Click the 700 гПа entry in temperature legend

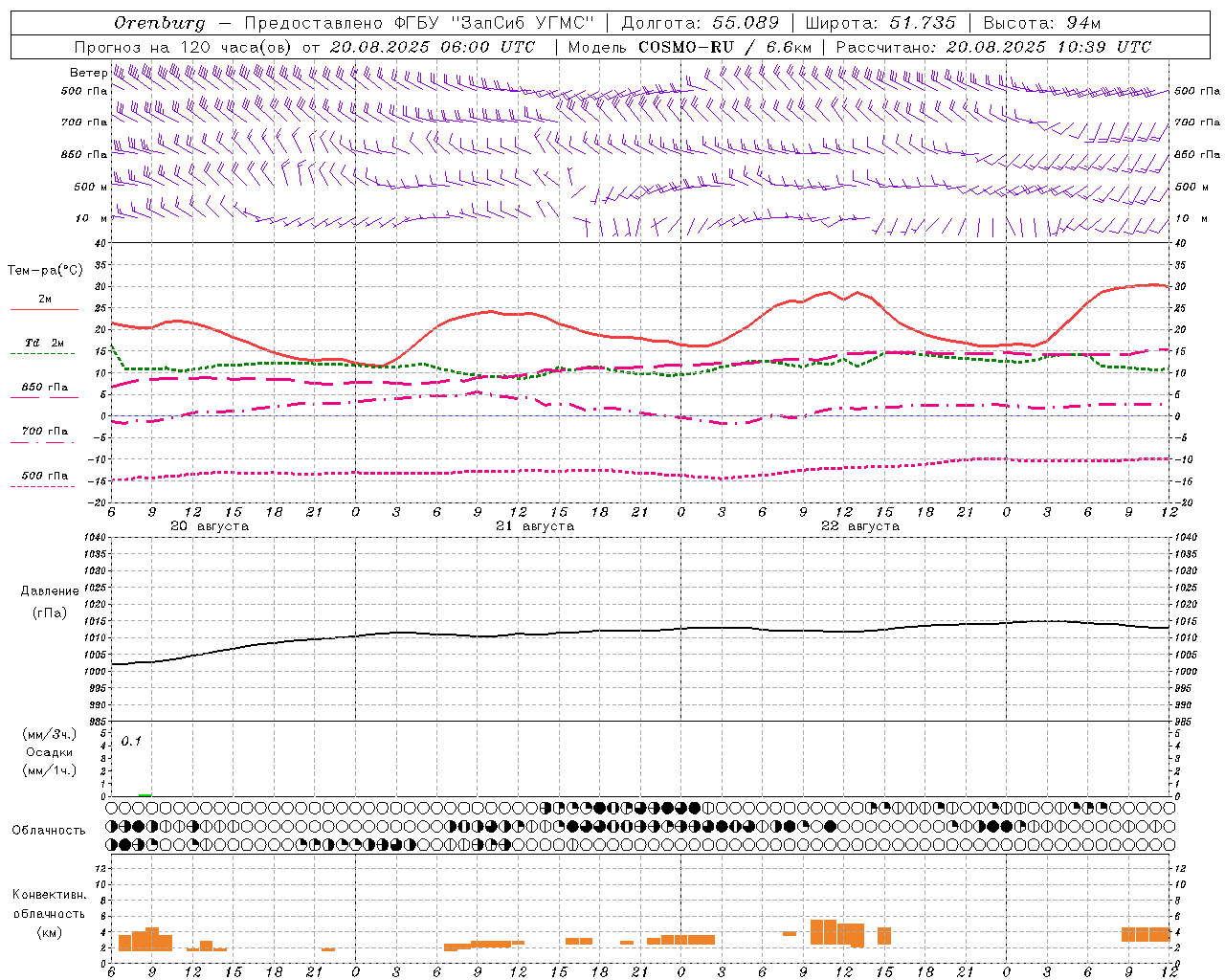(45, 432)
